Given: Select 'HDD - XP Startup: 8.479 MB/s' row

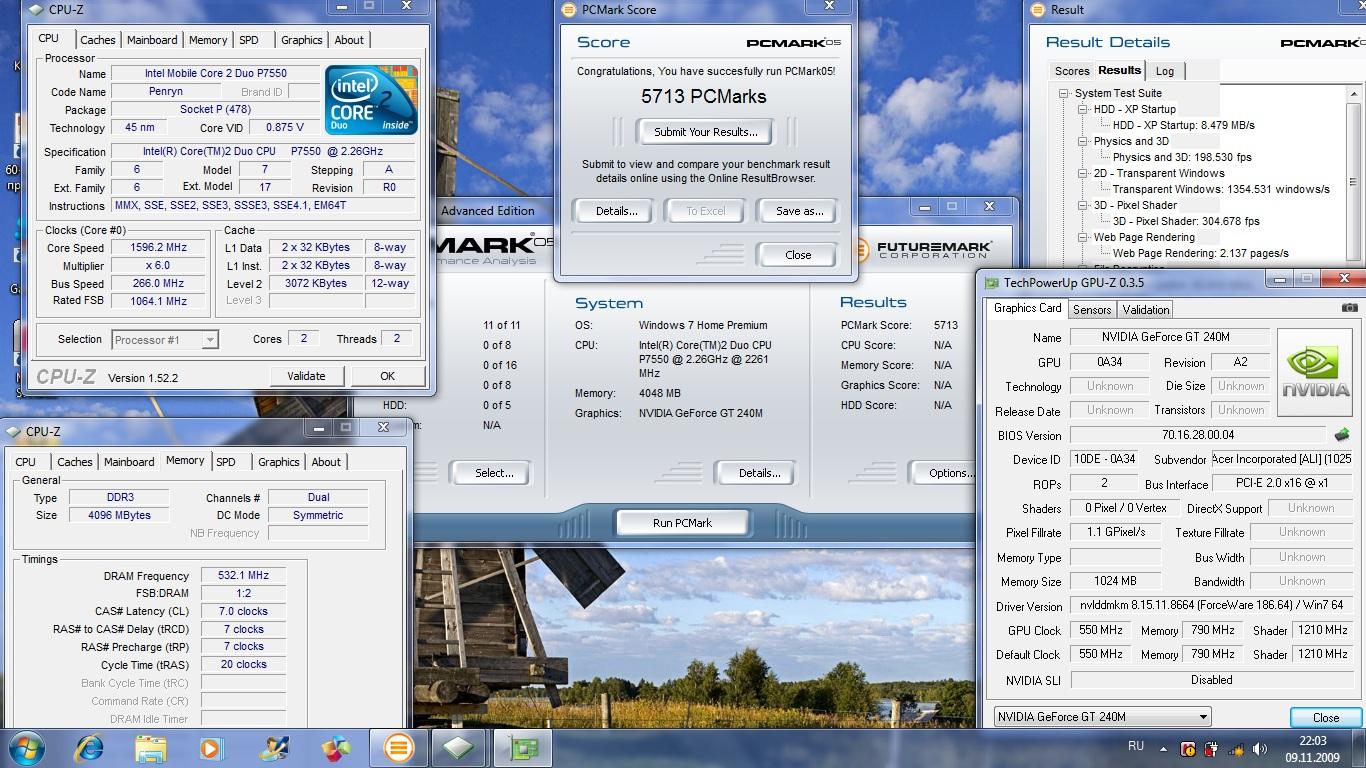Looking at the screenshot, I should pyautogui.click(x=1183, y=125).
